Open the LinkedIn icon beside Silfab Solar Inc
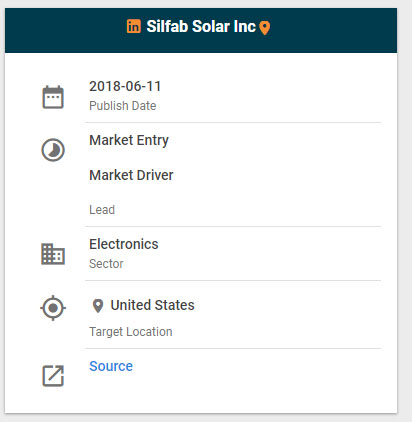 tap(134, 26)
